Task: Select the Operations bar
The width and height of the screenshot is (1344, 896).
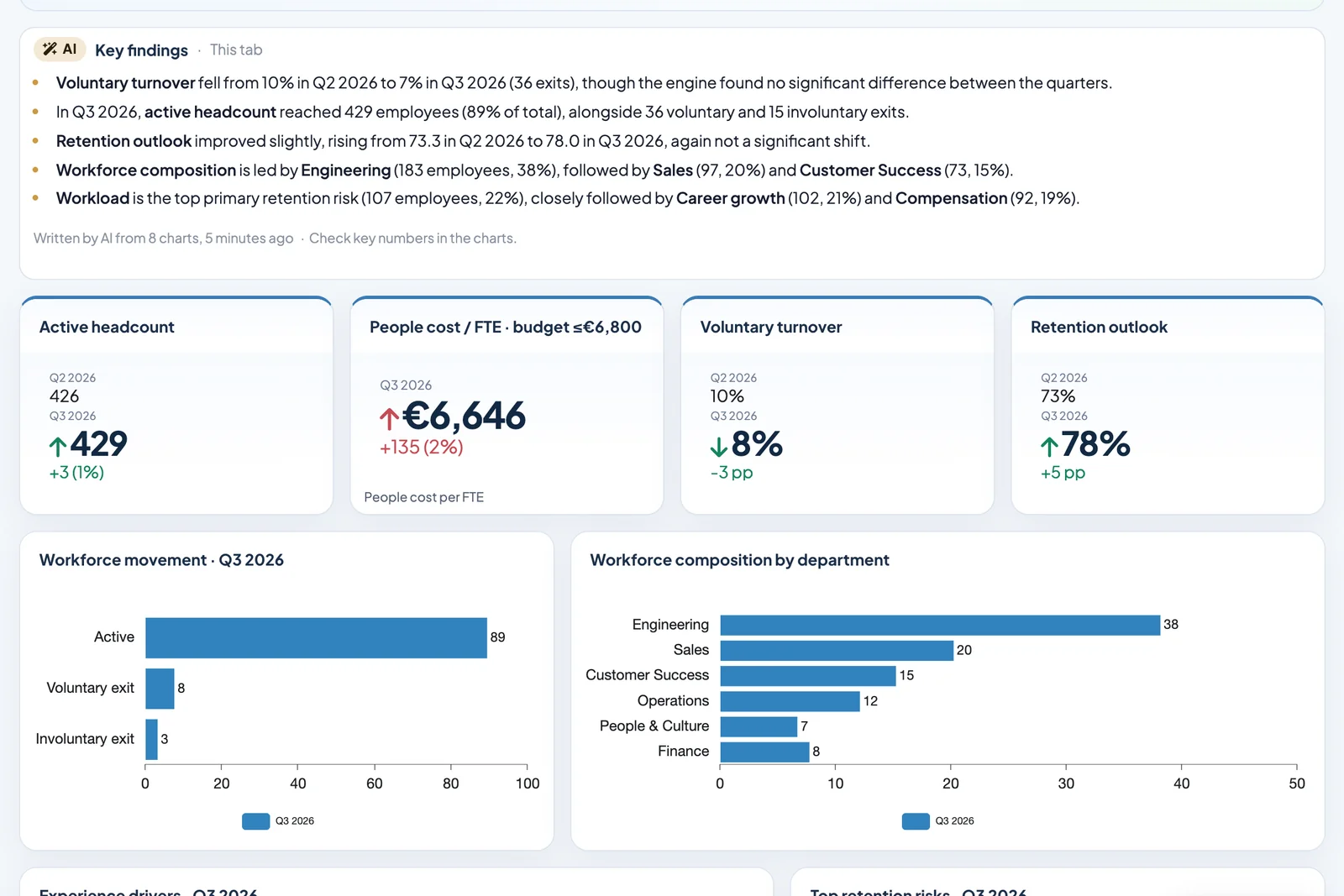Action: [790, 701]
